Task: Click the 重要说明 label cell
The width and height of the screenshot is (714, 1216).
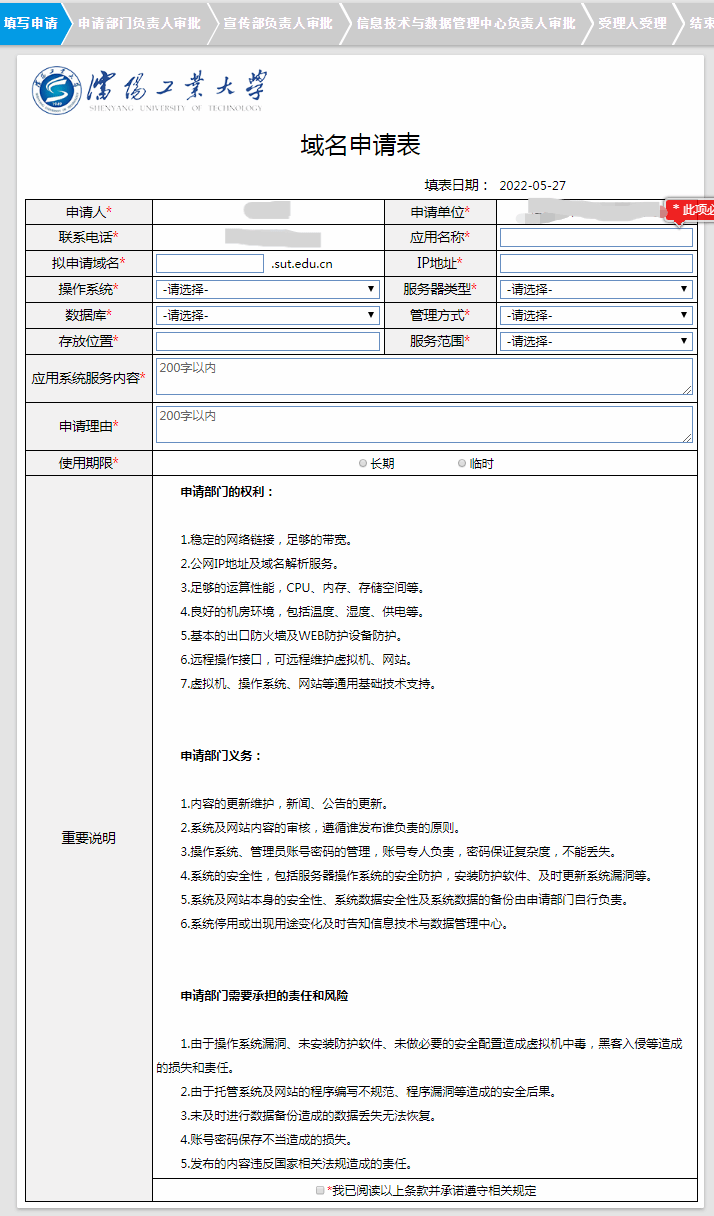Action: 89,838
